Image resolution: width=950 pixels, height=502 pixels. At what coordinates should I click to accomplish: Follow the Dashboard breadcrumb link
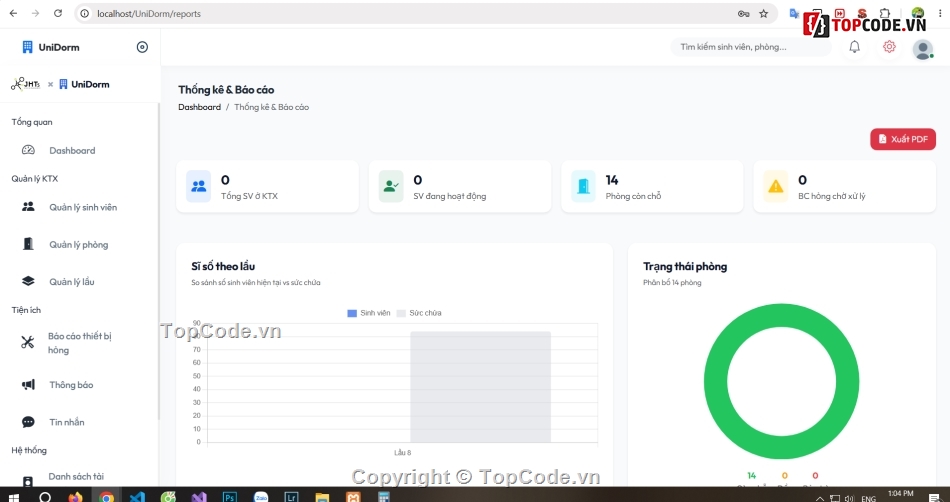tap(199, 107)
